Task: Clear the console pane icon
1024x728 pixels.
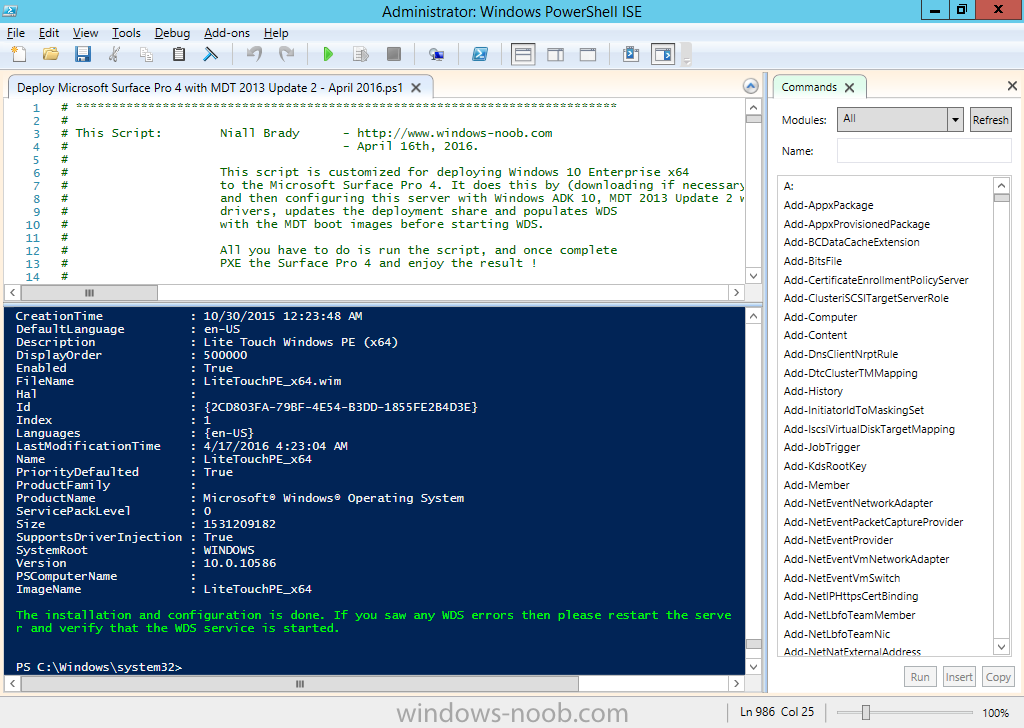Action: pos(210,54)
